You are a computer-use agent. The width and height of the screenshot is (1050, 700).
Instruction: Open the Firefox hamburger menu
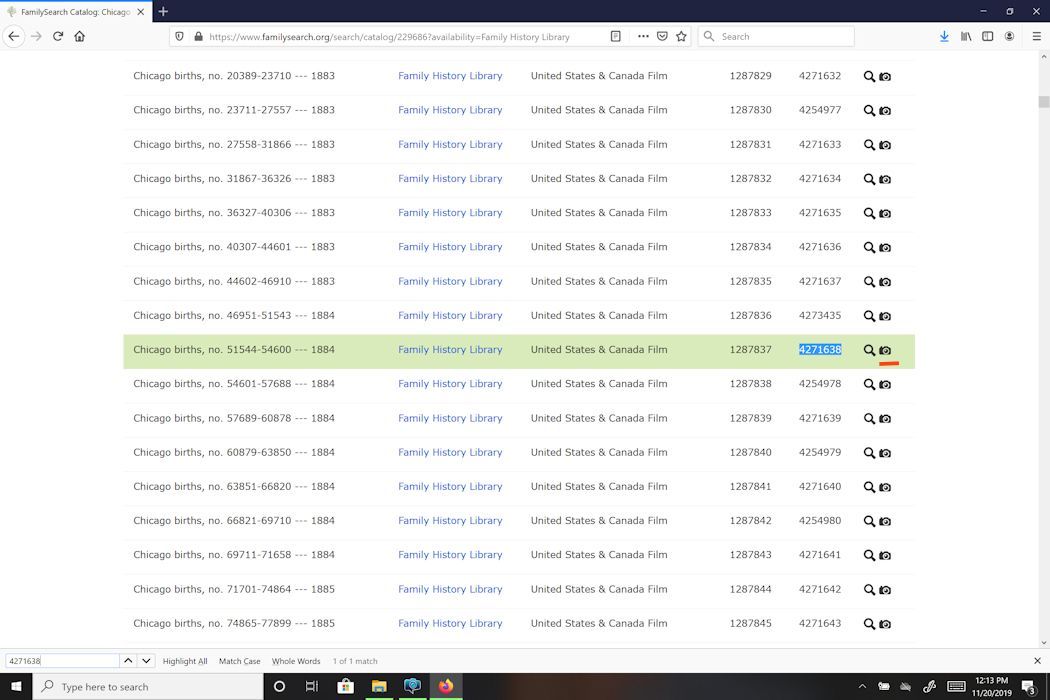tap(1036, 36)
